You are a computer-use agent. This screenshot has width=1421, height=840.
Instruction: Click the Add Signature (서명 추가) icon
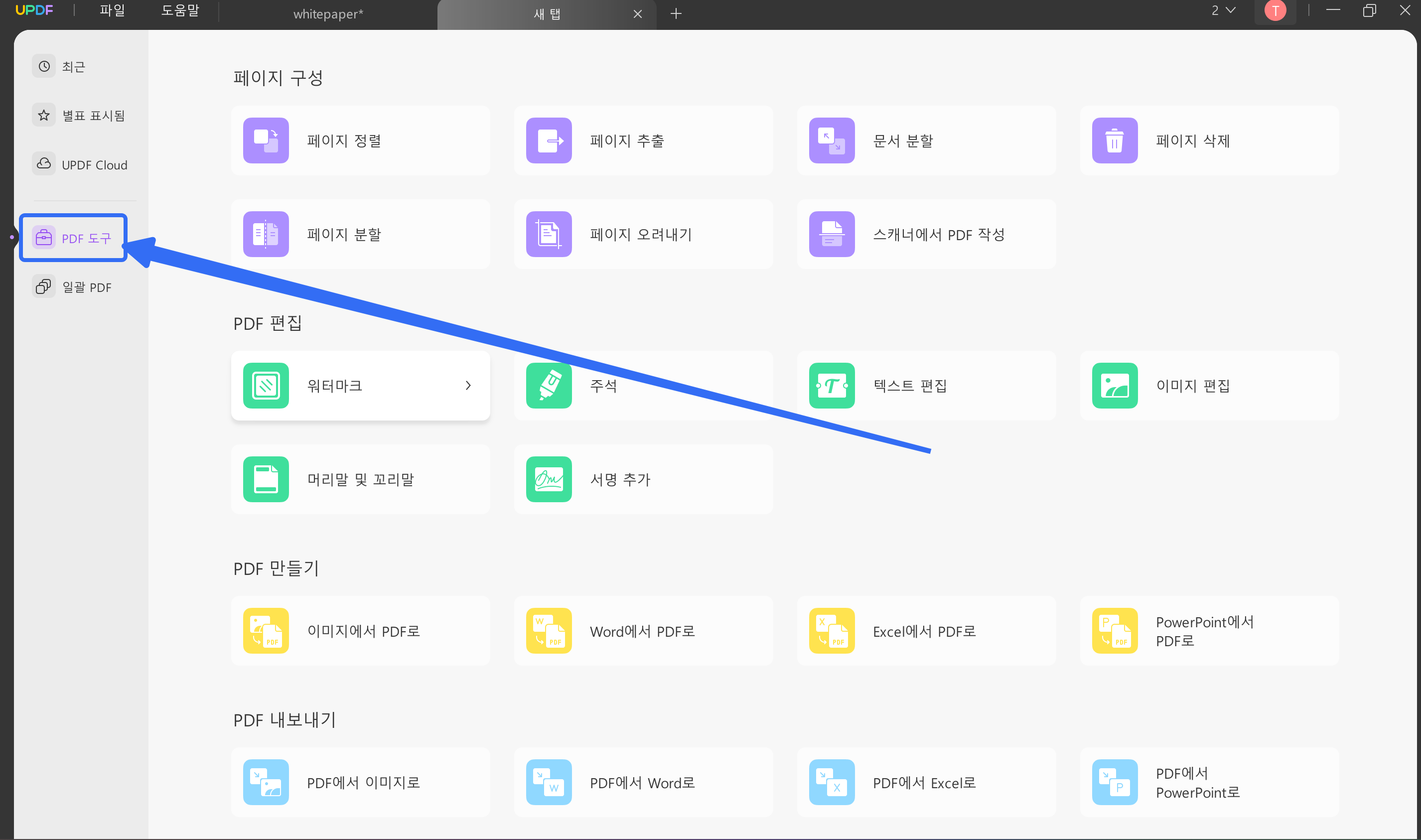click(549, 479)
